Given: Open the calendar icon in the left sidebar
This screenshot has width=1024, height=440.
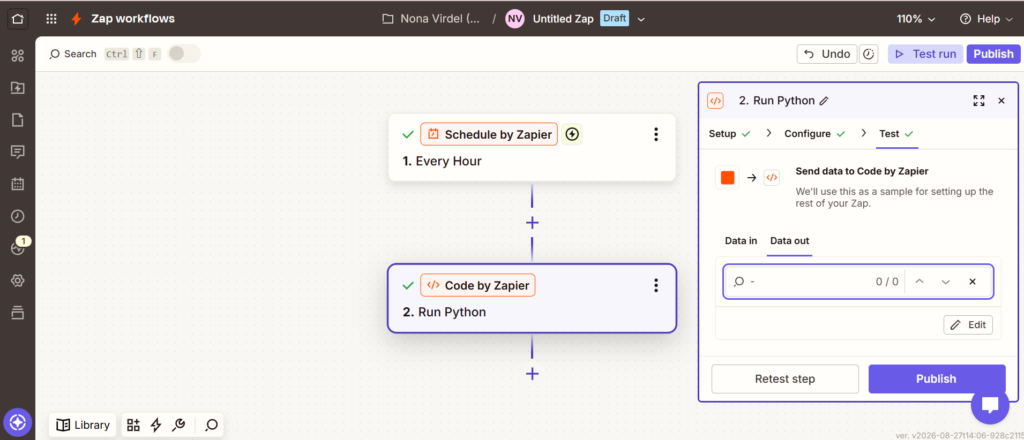Looking at the screenshot, I should [x=18, y=183].
